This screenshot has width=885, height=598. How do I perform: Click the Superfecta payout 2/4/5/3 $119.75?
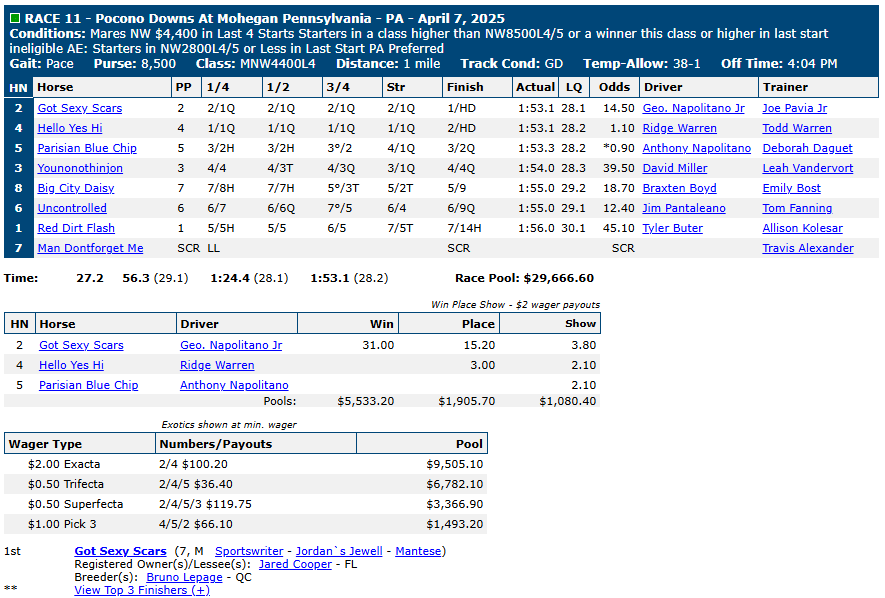tap(205, 504)
